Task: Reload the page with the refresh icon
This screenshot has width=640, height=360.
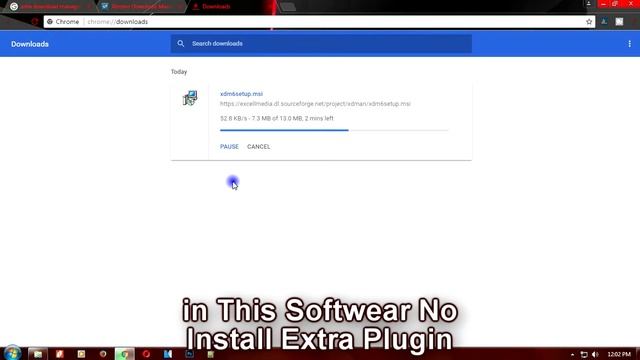Action: 35,22
